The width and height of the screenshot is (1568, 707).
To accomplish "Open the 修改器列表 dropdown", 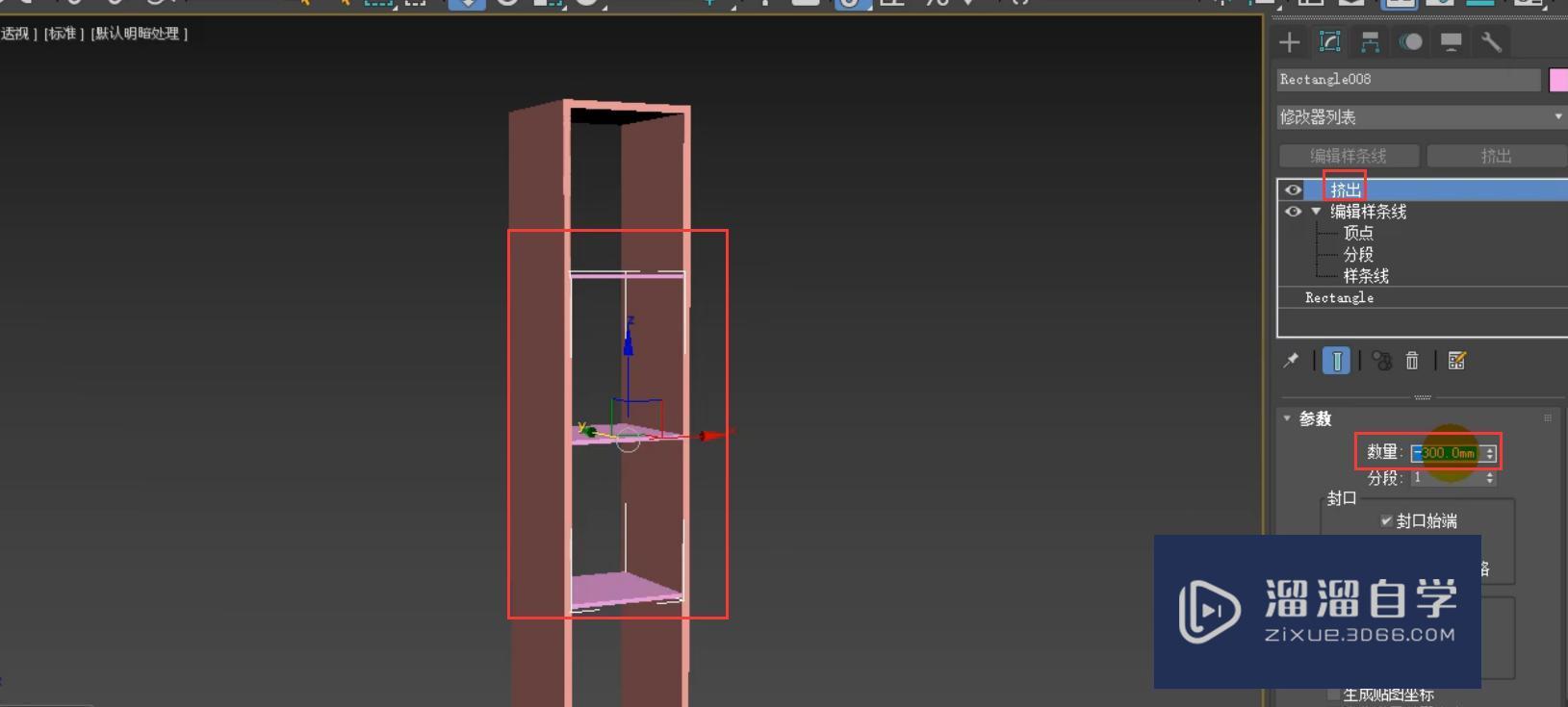I will point(1421,116).
